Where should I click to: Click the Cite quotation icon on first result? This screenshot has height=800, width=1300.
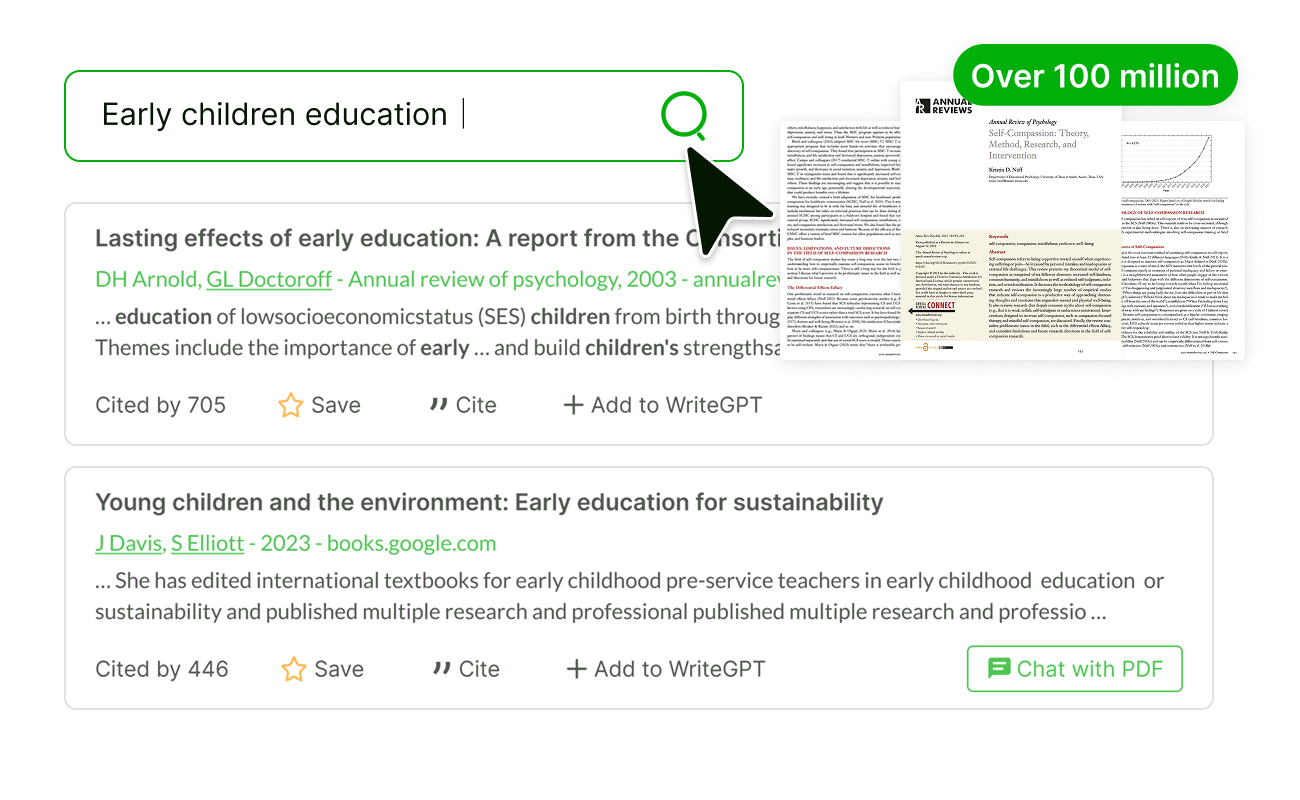439,404
